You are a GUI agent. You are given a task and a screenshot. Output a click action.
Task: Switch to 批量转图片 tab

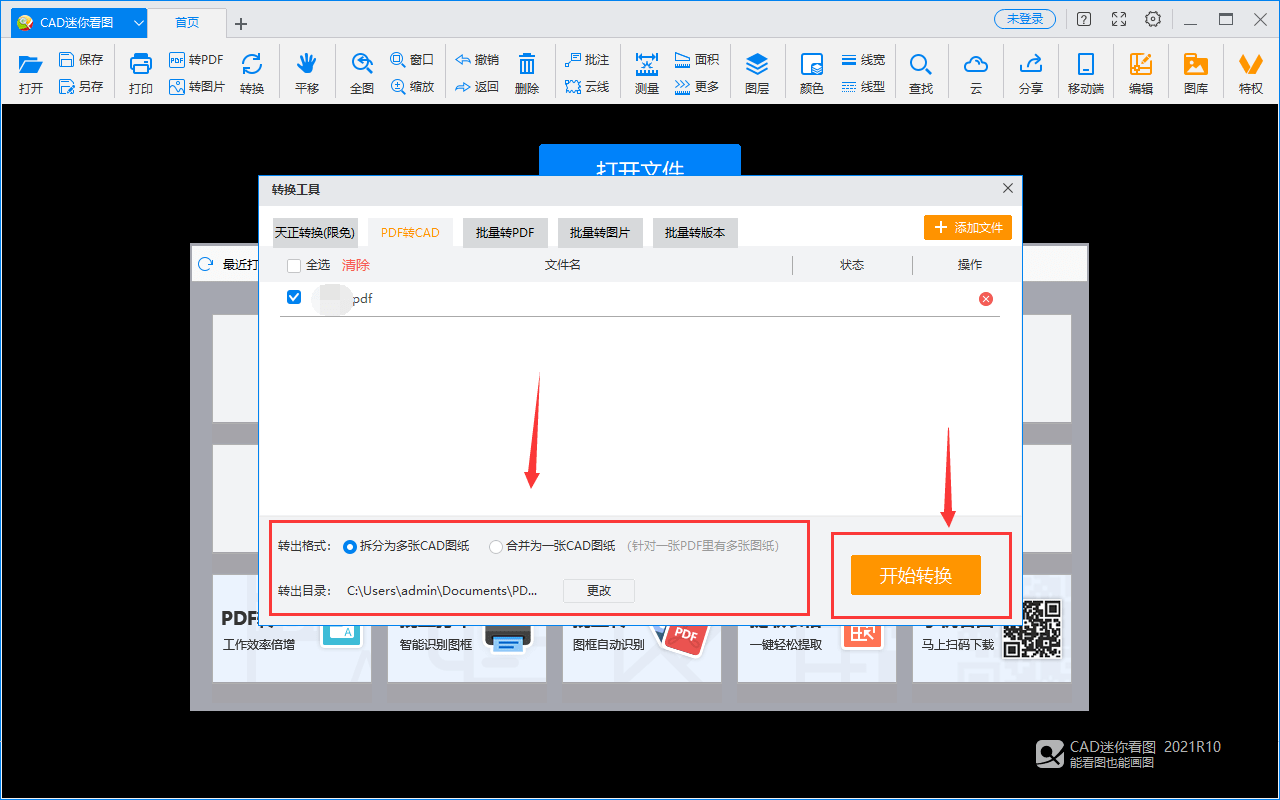tap(600, 232)
